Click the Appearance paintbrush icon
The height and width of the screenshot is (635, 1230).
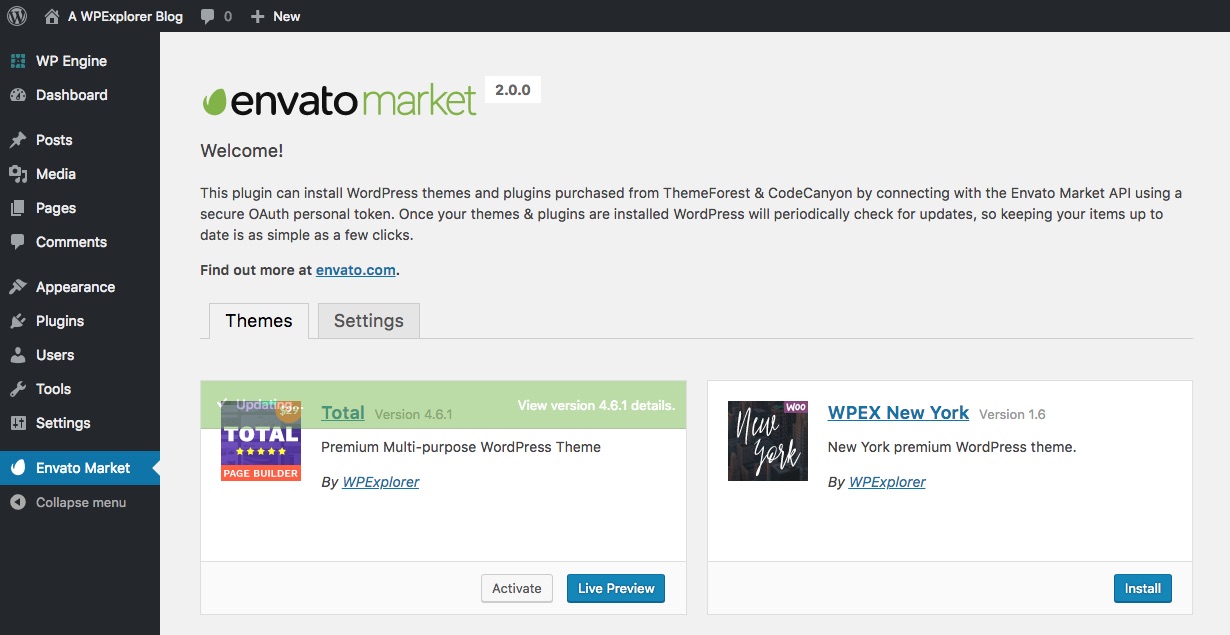pos(17,287)
